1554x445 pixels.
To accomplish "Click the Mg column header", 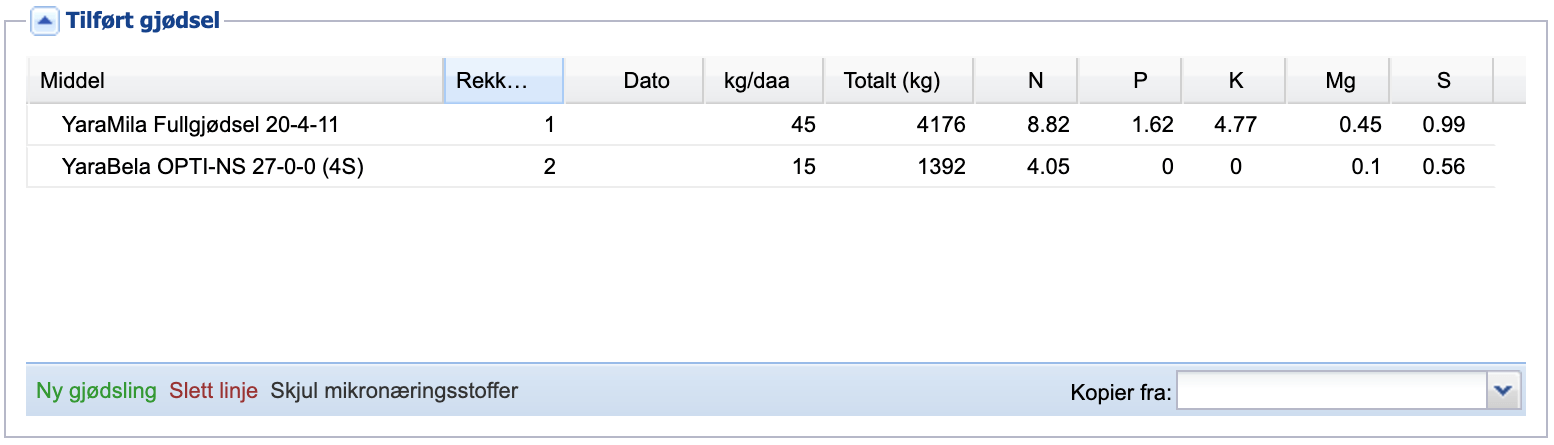I will (x=1338, y=81).
